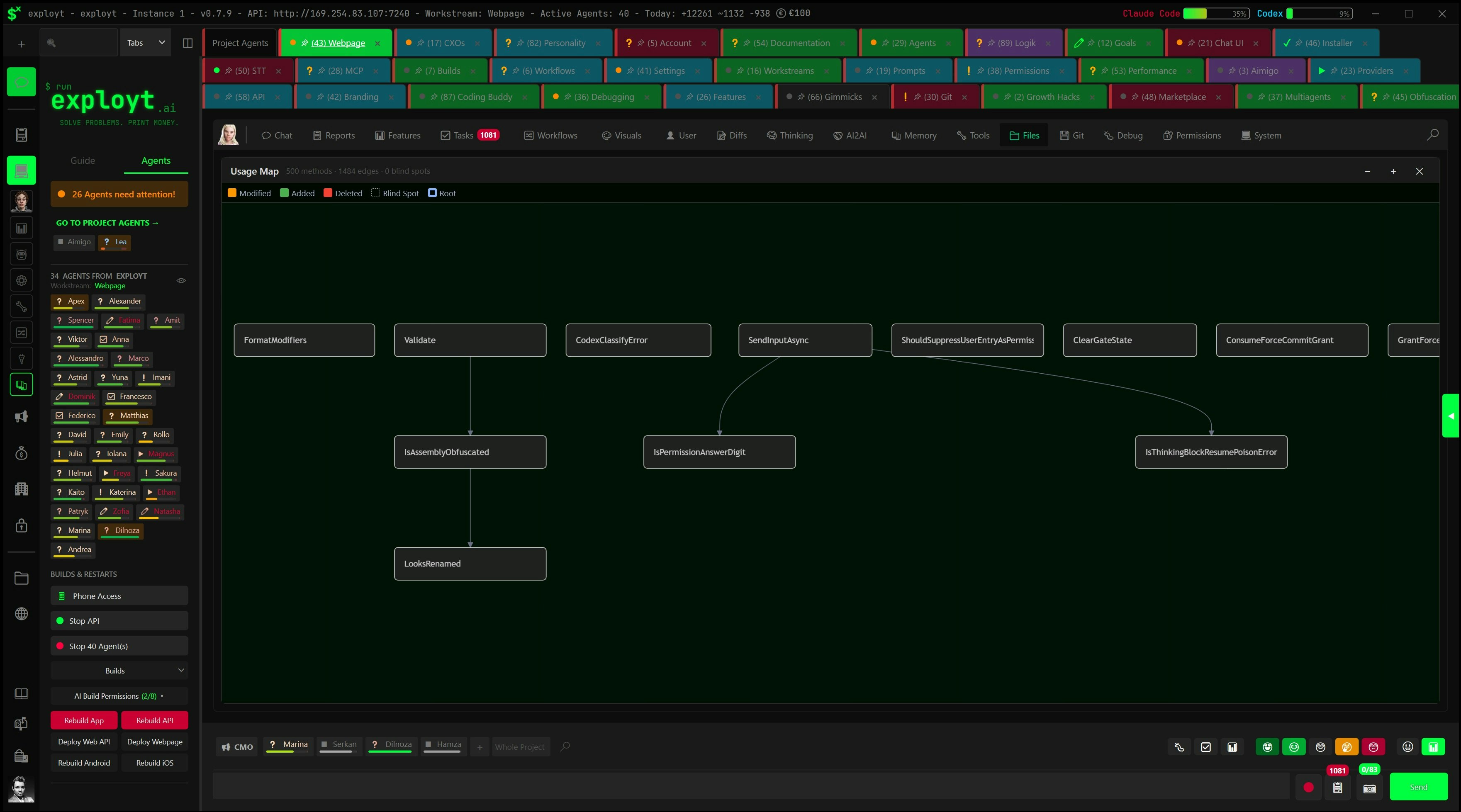
Task: Open the Tasks tab with 1081 badge
Action: [470, 135]
